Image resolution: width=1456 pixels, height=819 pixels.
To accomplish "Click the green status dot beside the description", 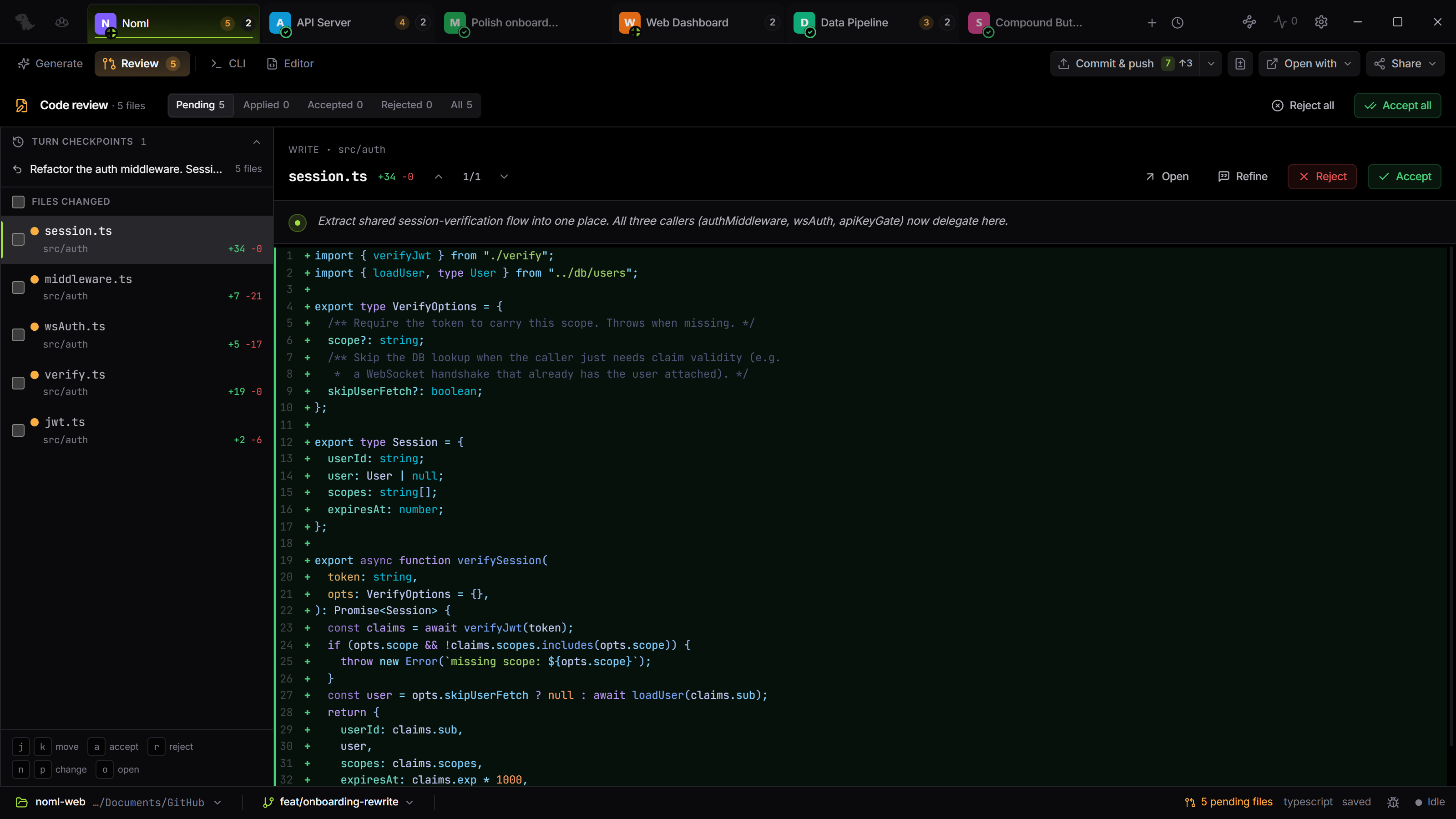I will [x=297, y=222].
